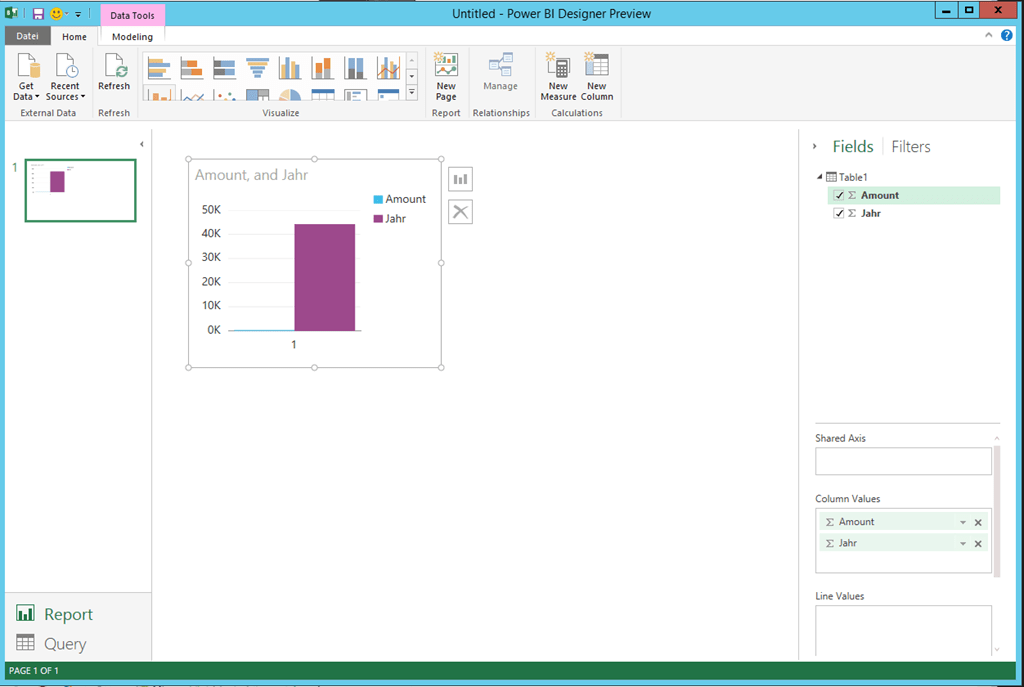Select the clustered bar chart visualization
The height and width of the screenshot is (687, 1024).
pyautogui.click(x=159, y=68)
